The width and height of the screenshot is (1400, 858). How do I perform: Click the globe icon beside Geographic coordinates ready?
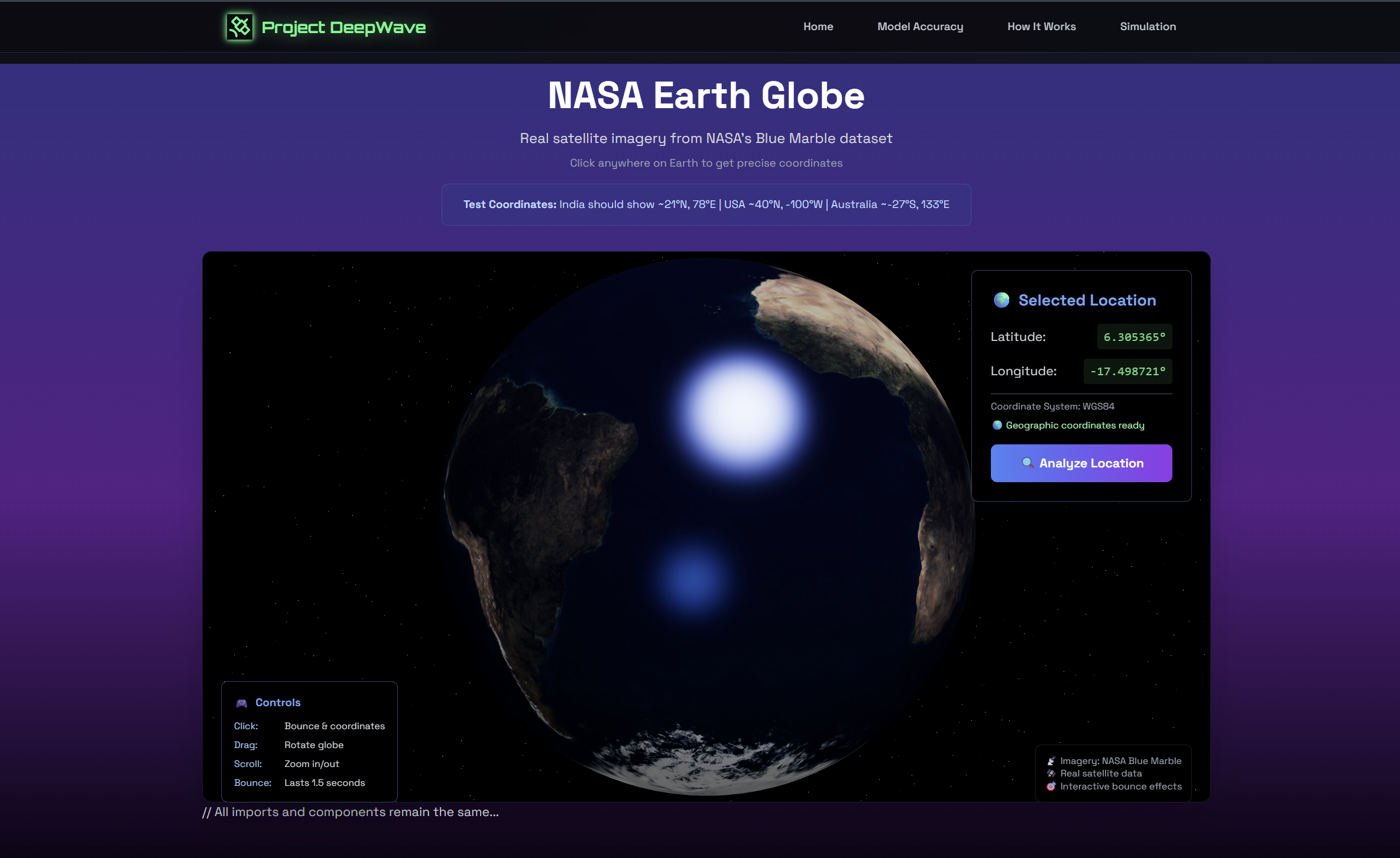(997, 425)
